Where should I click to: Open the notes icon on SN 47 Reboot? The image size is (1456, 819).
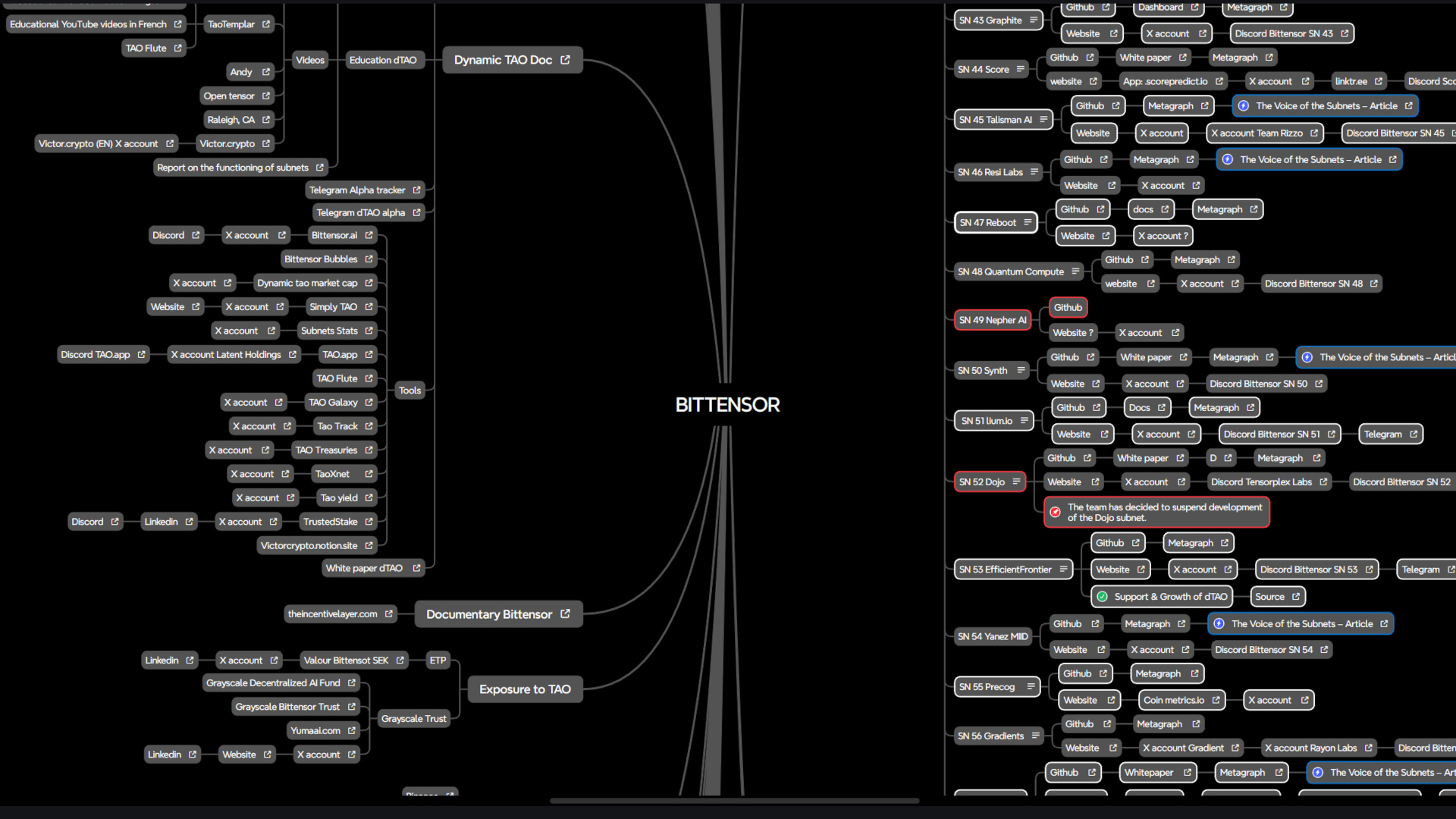(x=1028, y=222)
